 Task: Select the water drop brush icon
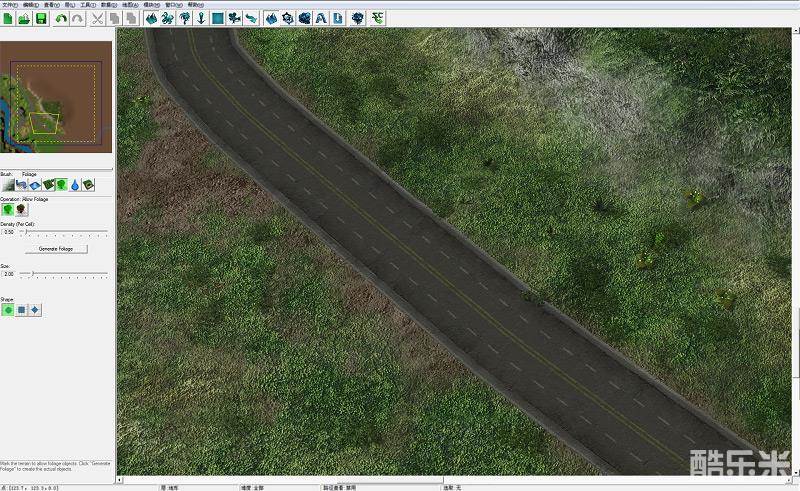tap(75, 185)
